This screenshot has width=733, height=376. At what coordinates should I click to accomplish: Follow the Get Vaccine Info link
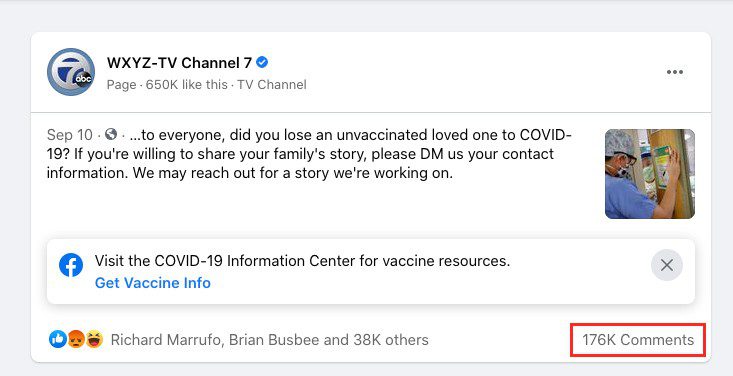click(152, 283)
